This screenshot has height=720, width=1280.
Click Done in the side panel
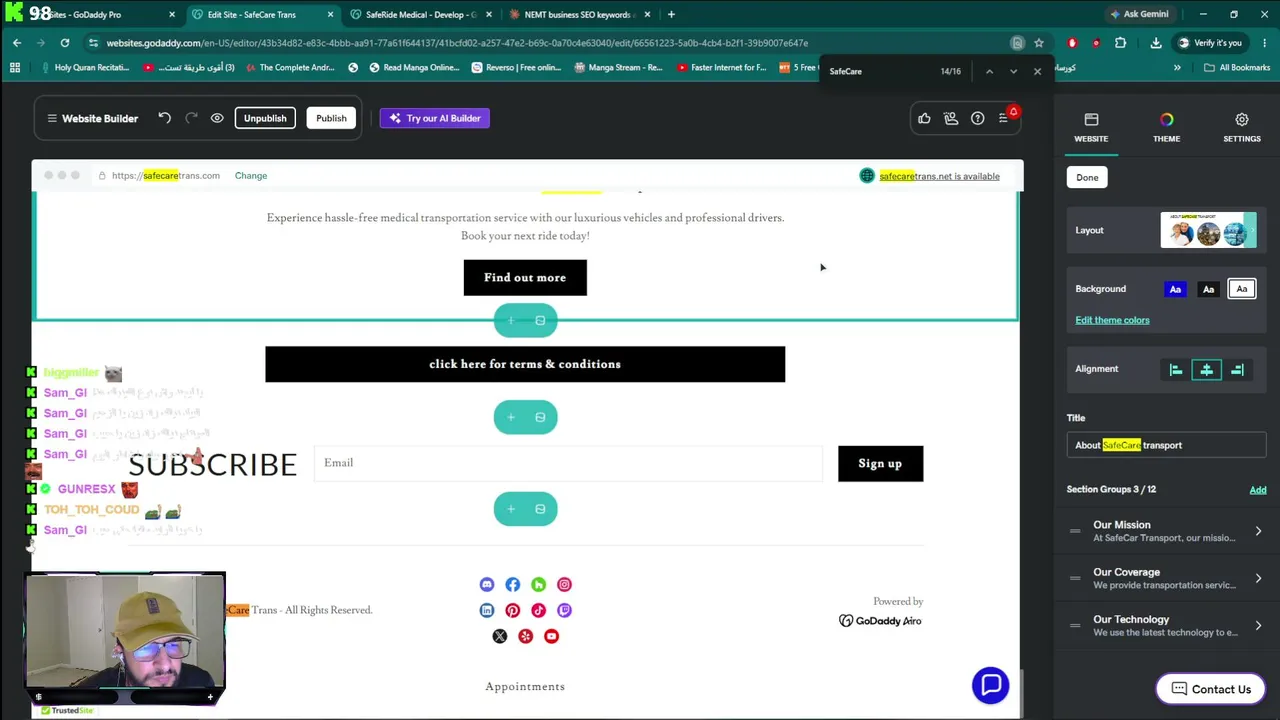[x=1087, y=177]
